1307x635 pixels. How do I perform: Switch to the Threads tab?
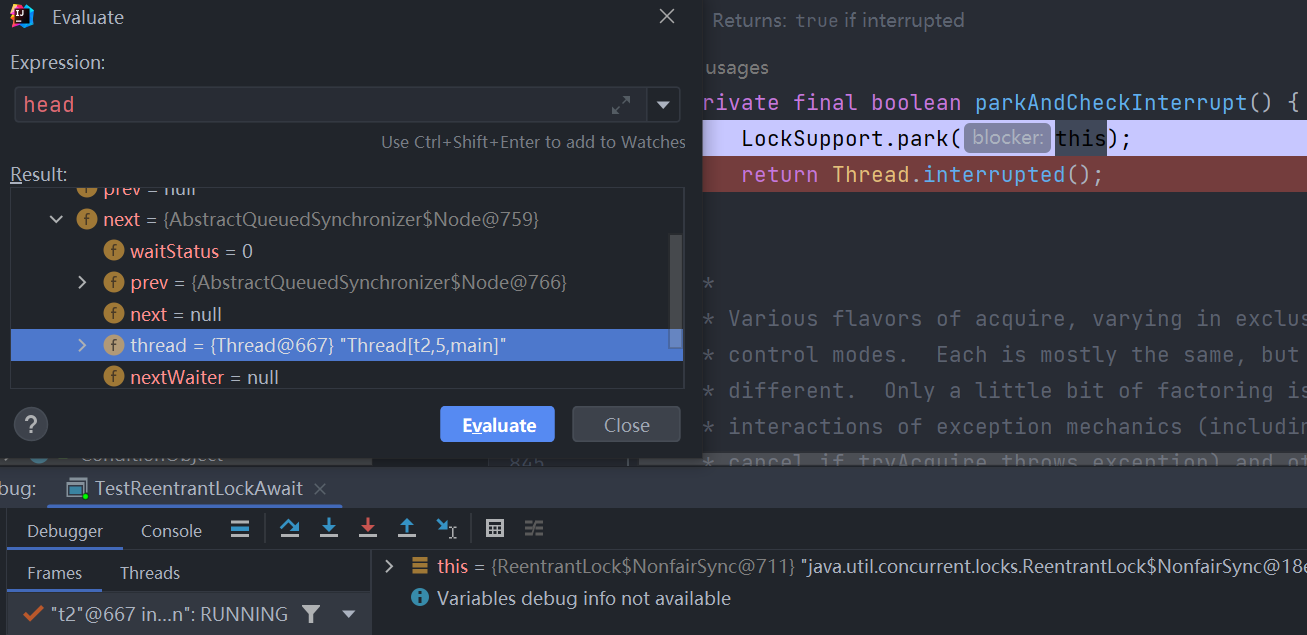pyautogui.click(x=150, y=573)
